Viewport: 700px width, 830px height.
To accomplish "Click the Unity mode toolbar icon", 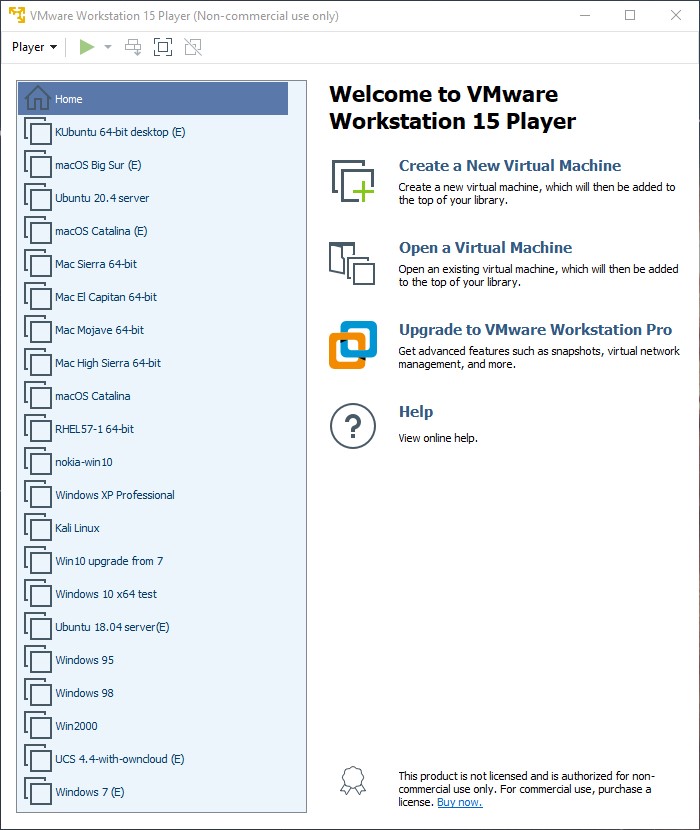I will pyautogui.click(x=193, y=47).
